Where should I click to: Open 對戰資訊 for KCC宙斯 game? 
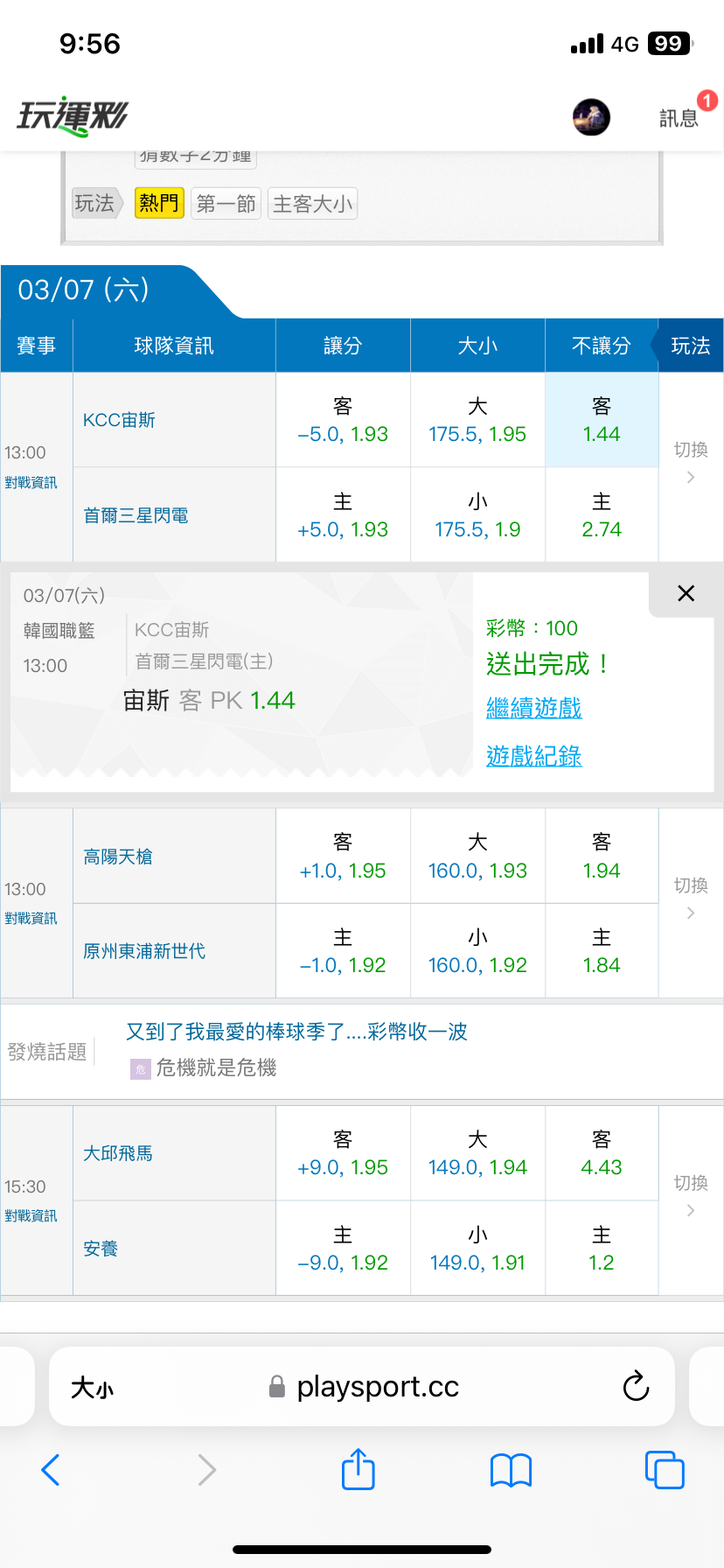click(31, 482)
